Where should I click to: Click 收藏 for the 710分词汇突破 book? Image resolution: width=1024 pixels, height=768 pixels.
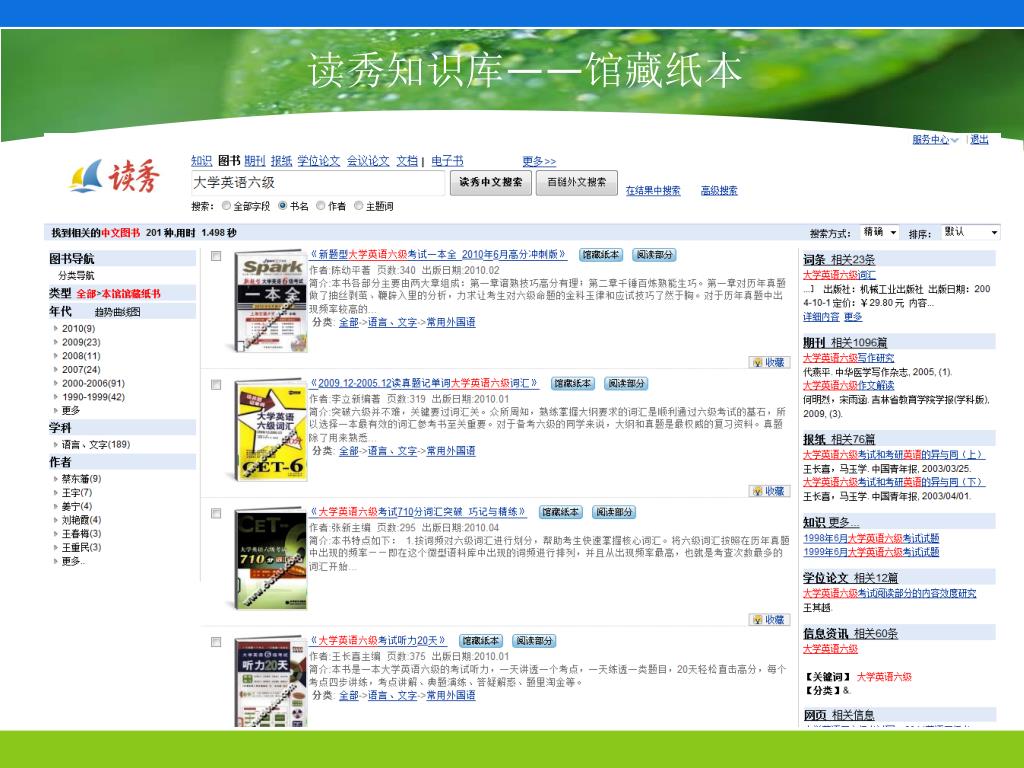[x=769, y=619]
